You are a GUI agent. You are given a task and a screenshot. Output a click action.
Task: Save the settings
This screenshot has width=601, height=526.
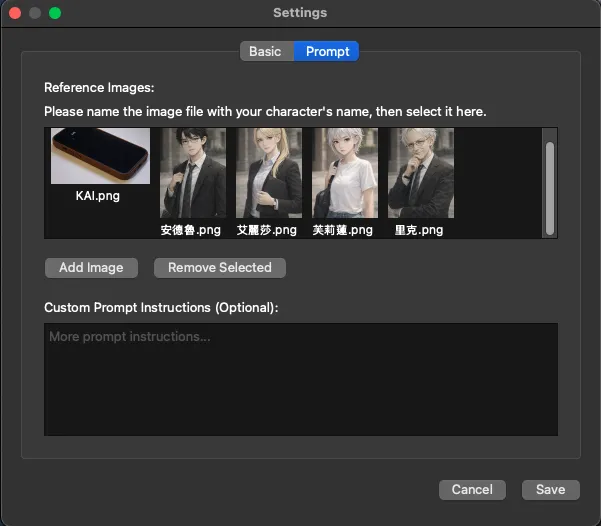(x=550, y=489)
